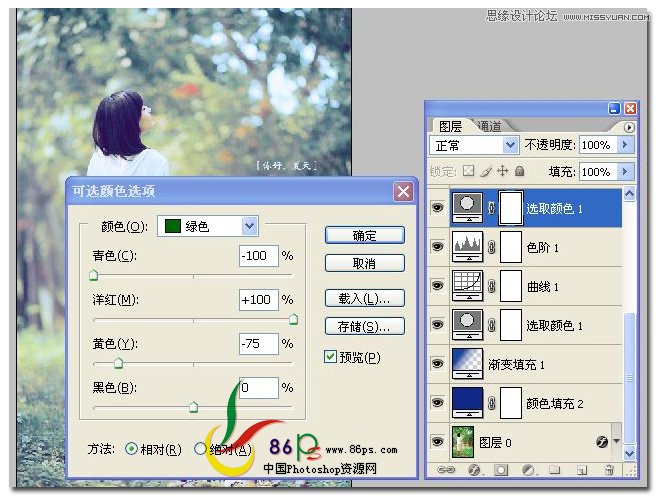Click the 确定 button
The width and height of the screenshot is (660, 500).
click(x=365, y=235)
